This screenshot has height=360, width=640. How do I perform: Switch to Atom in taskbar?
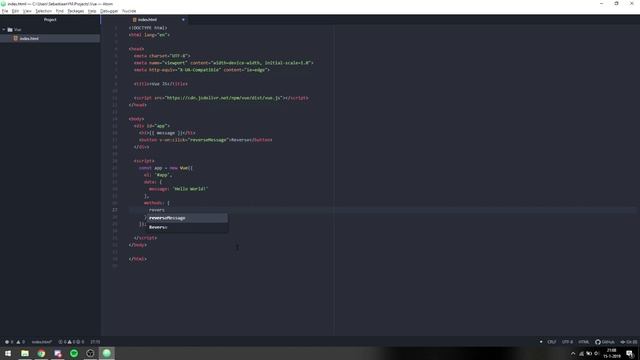(107, 353)
